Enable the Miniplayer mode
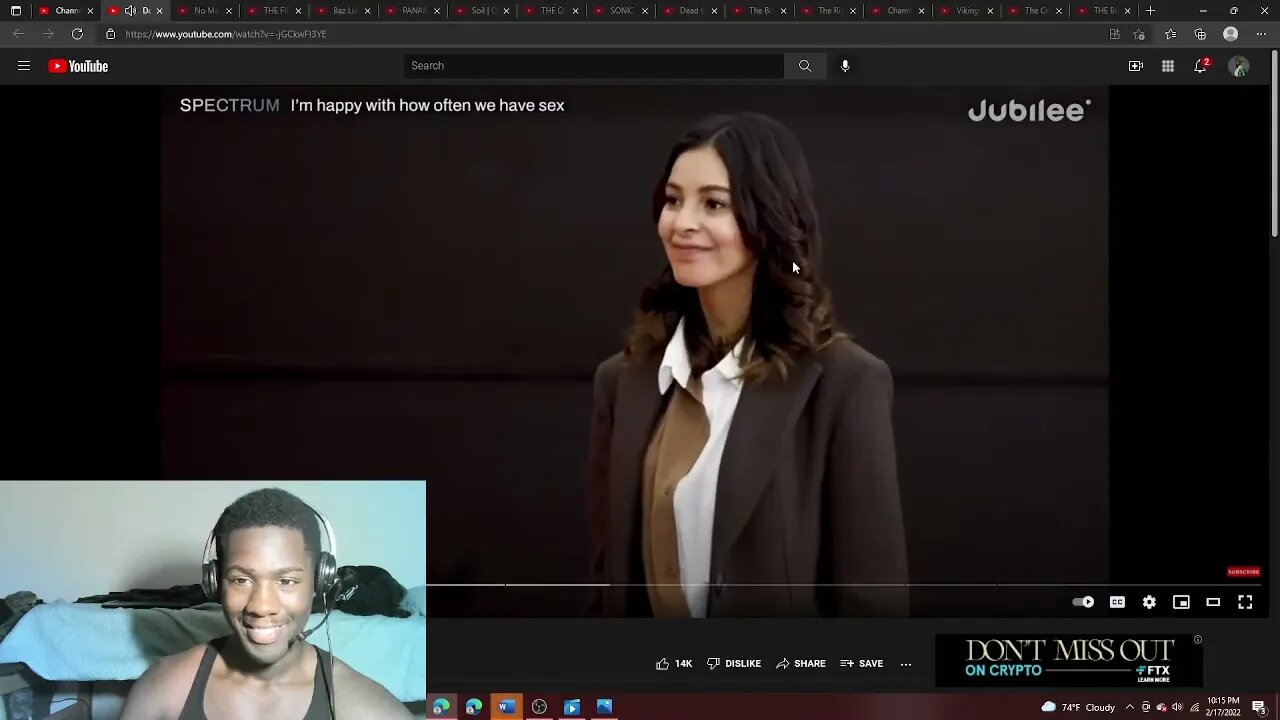Image resolution: width=1280 pixels, height=720 pixels. [1181, 602]
